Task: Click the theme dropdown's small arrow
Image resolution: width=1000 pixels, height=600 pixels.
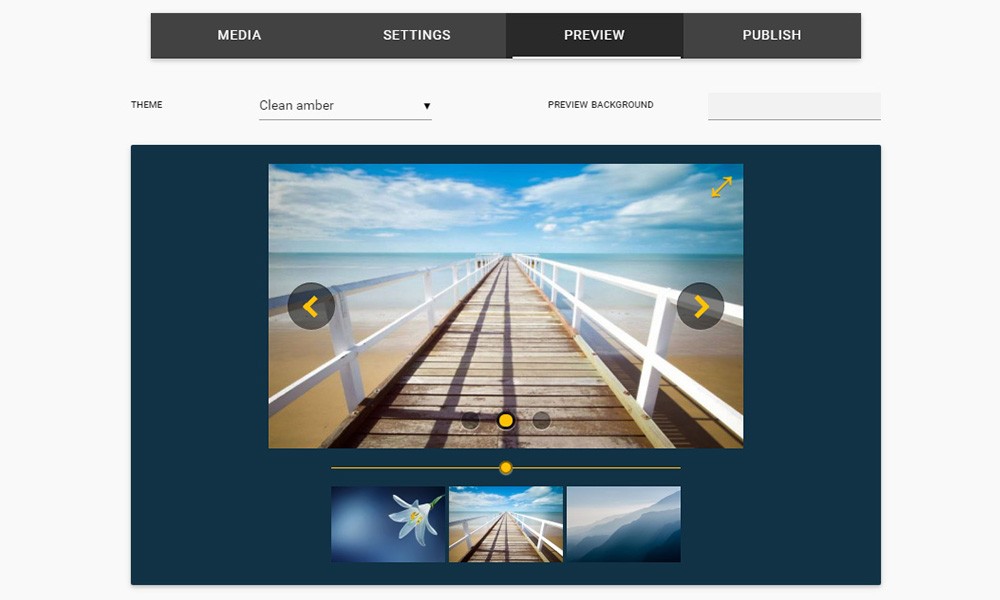Action: pyautogui.click(x=427, y=106)
